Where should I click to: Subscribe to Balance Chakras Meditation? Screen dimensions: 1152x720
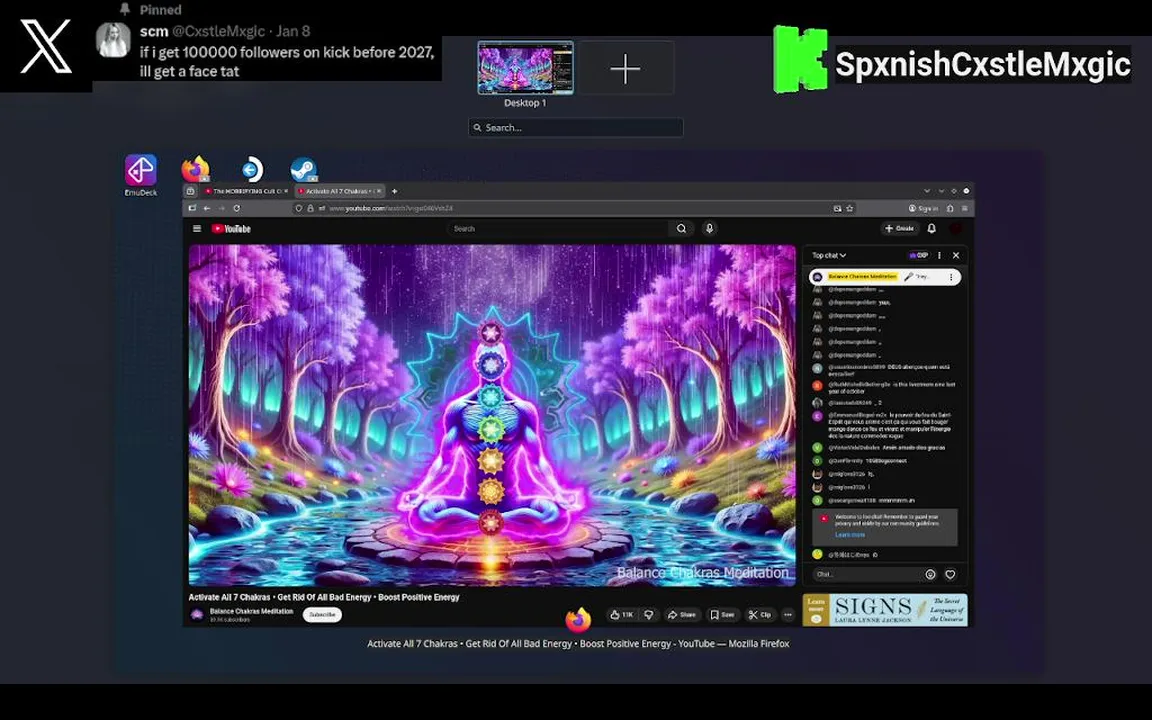pyautogui.click(x=322, y=615)
